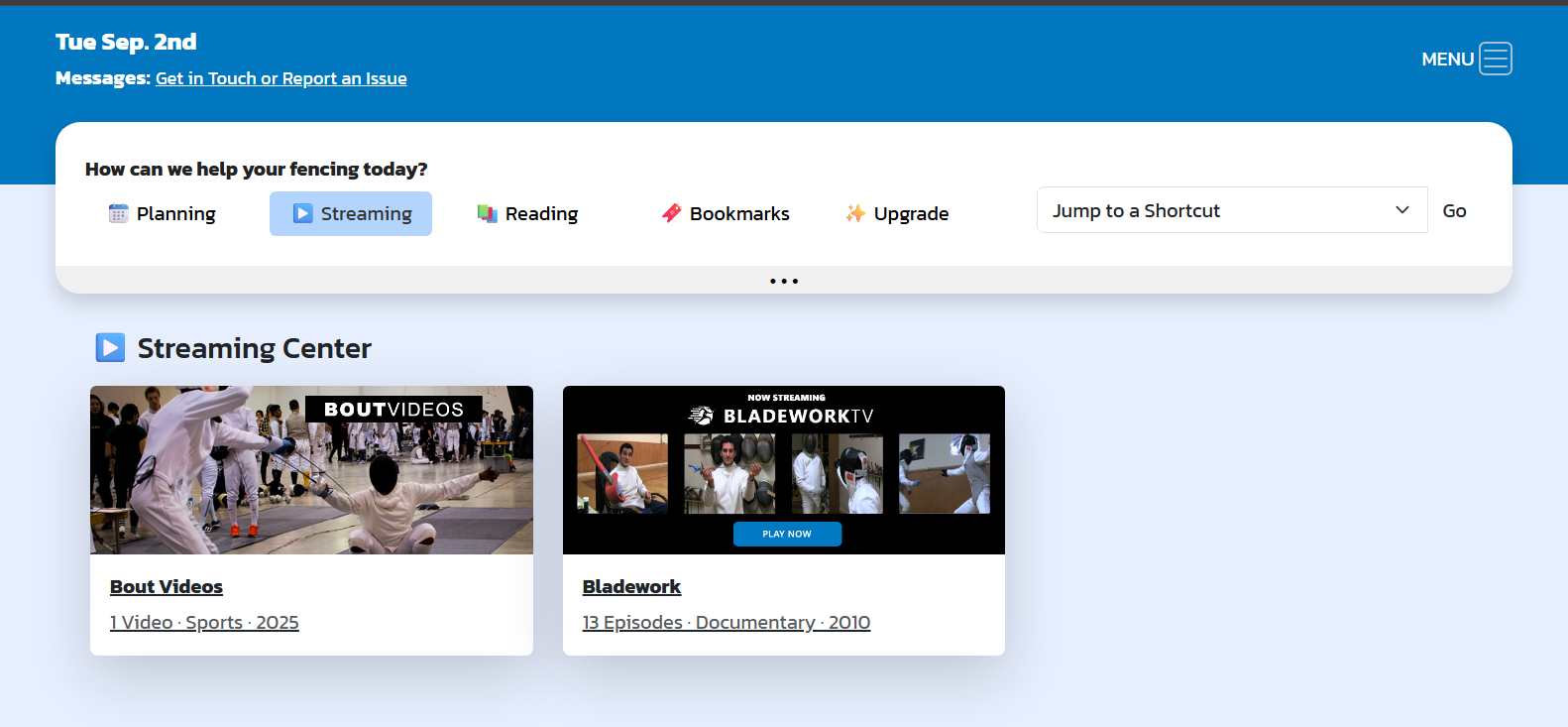Click the 1 Video · Sports · 2025 link
This screenshot has width=1568, height=727.
pyautogui.click(x=204, y=622)
